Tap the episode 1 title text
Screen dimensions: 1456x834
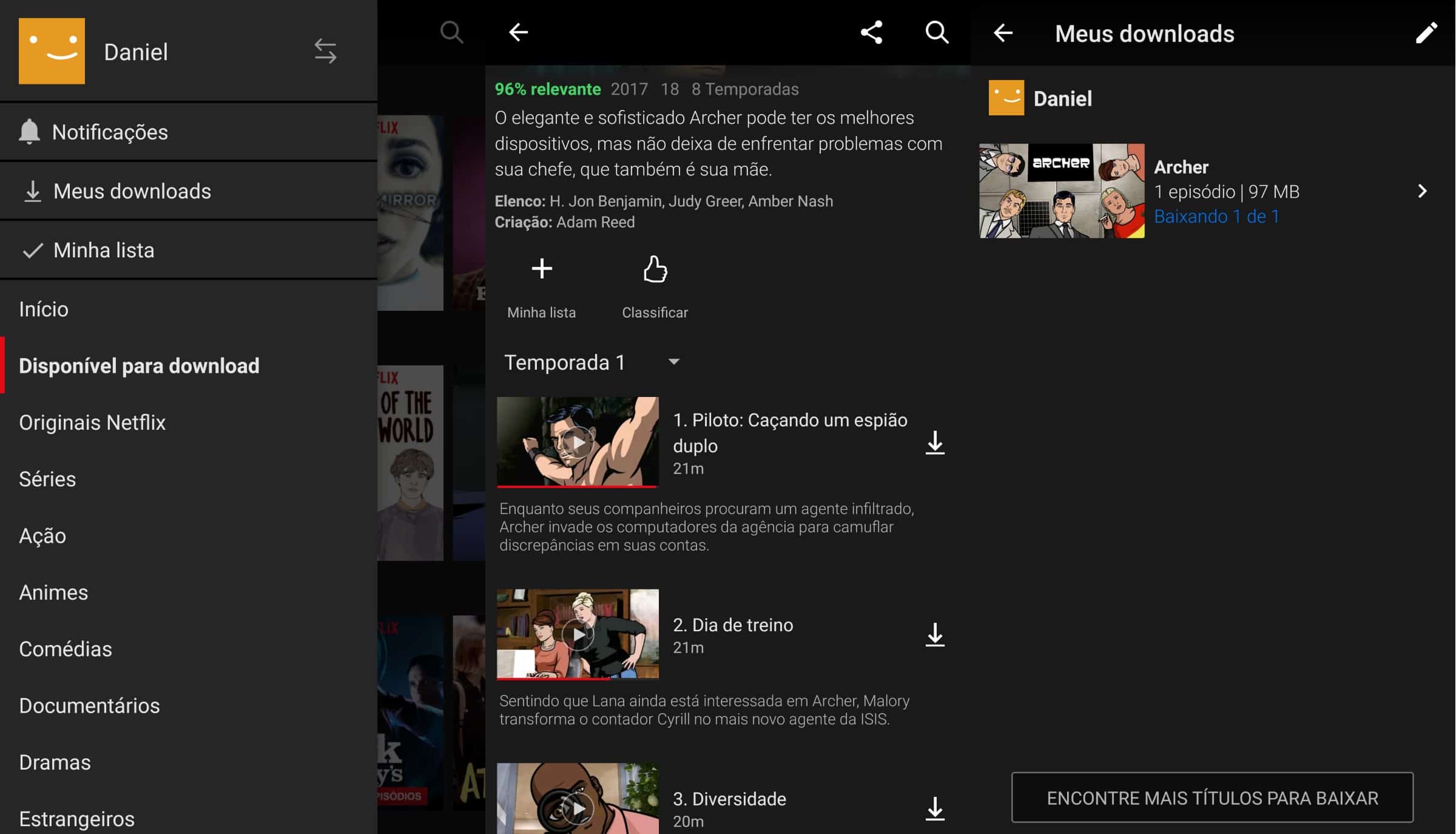click(x=790, y=433)
